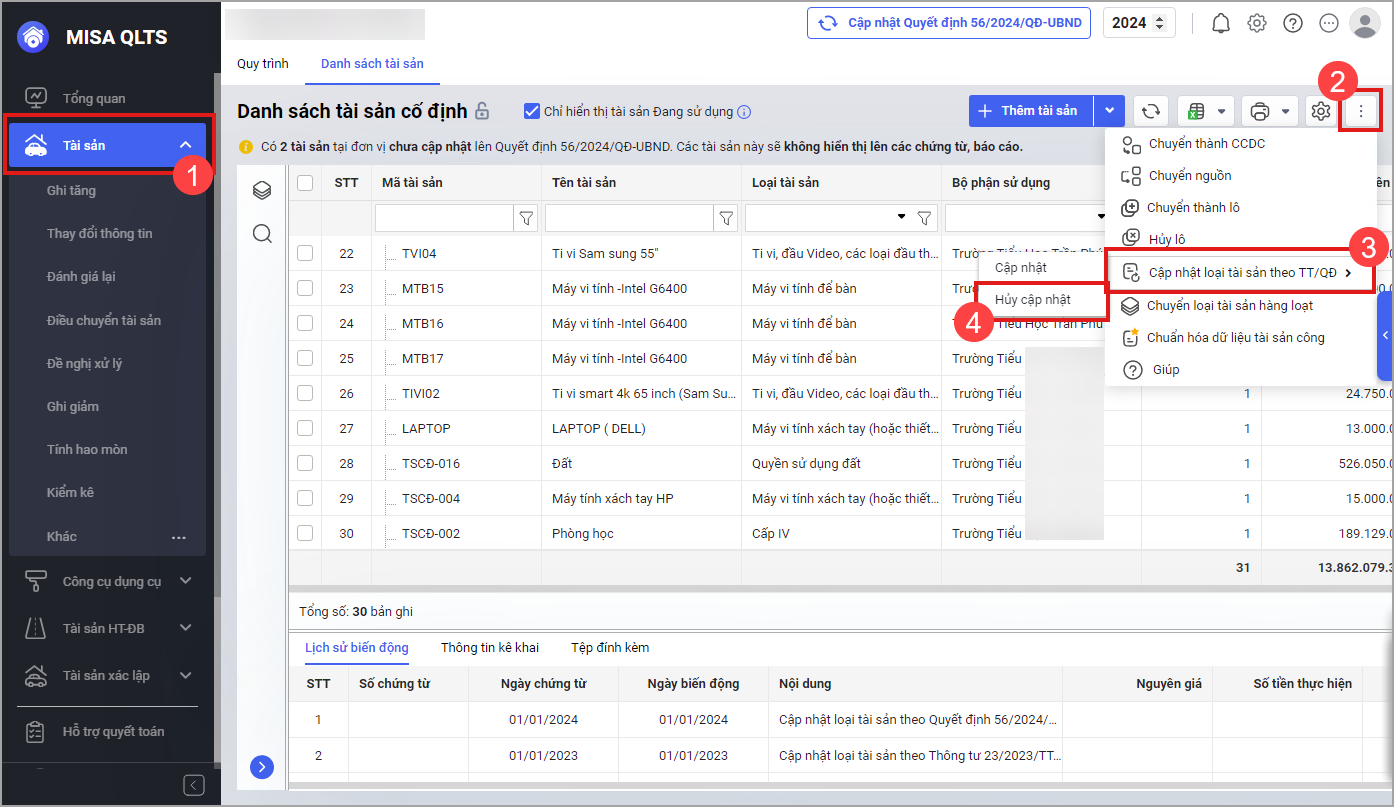Switch to the Thông tin kê khai tab
The image size is (1394, 807).
click(489, 647)
